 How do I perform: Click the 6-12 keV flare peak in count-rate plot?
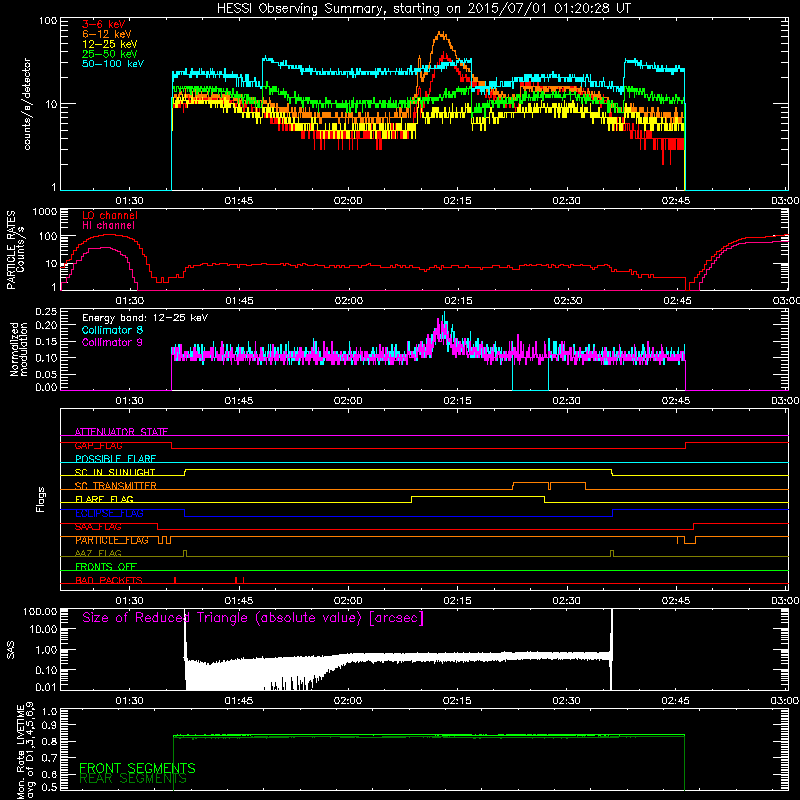441,34
